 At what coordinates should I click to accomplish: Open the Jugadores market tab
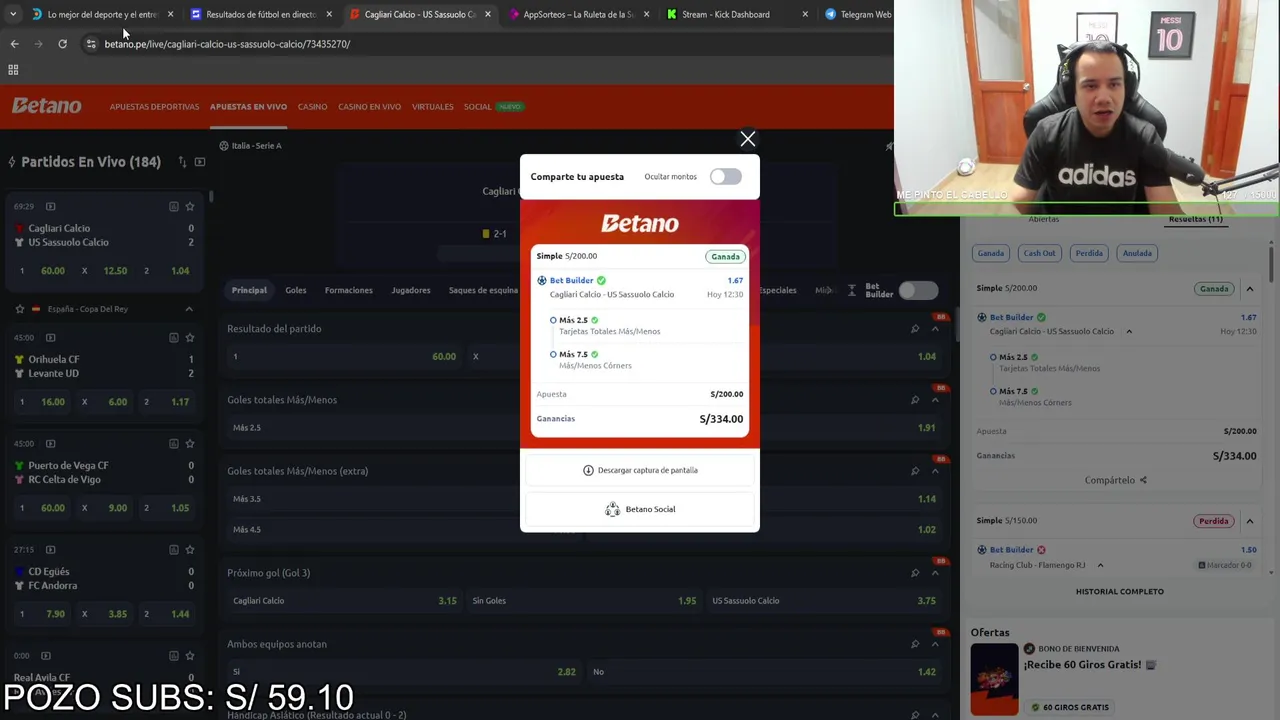[x=410, y=290]
